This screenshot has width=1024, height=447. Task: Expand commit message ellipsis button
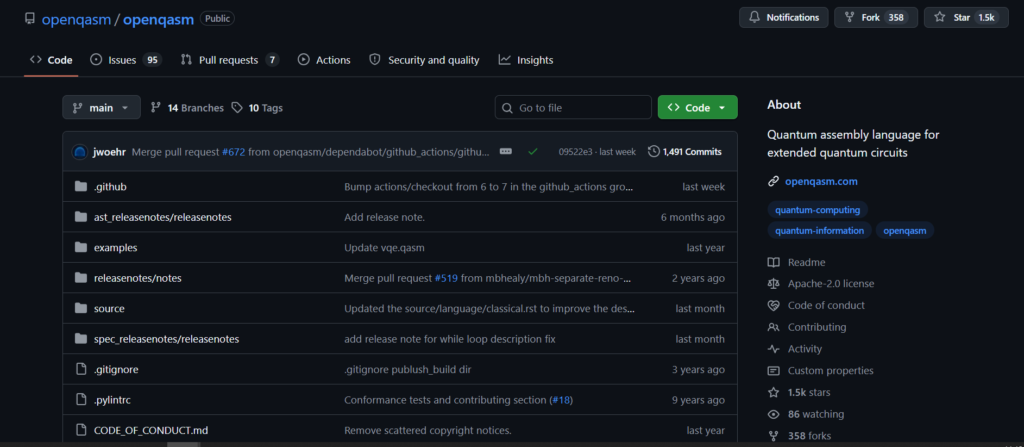point(505,152)
